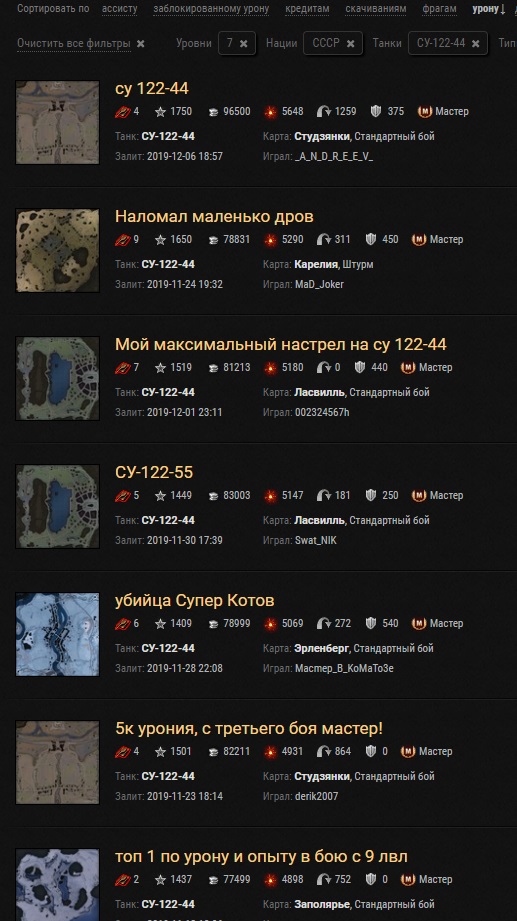The width and height of the screenshot is (517, 921).
Task: Sort replays by фрагам
Action: click(439, 9)
